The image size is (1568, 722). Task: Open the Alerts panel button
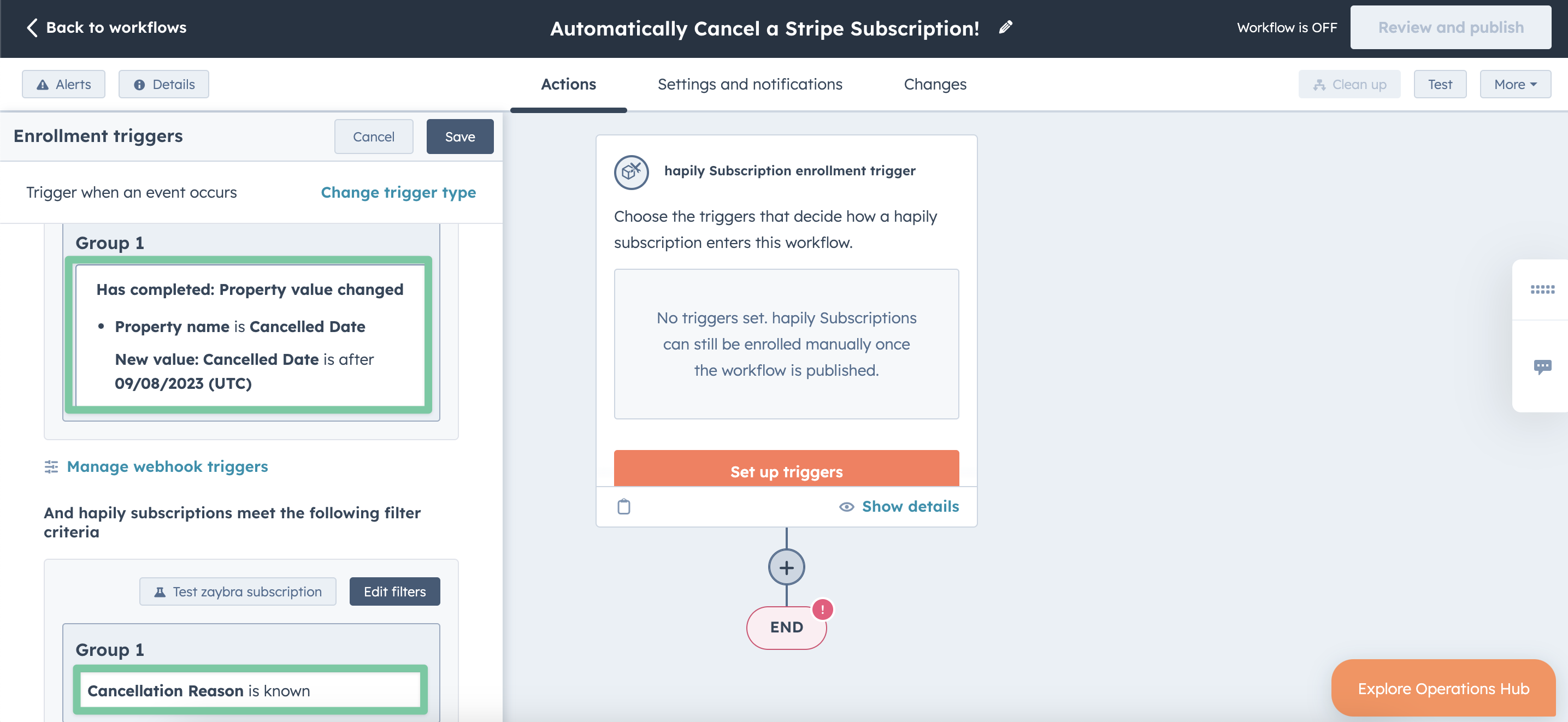pos(63,85)
